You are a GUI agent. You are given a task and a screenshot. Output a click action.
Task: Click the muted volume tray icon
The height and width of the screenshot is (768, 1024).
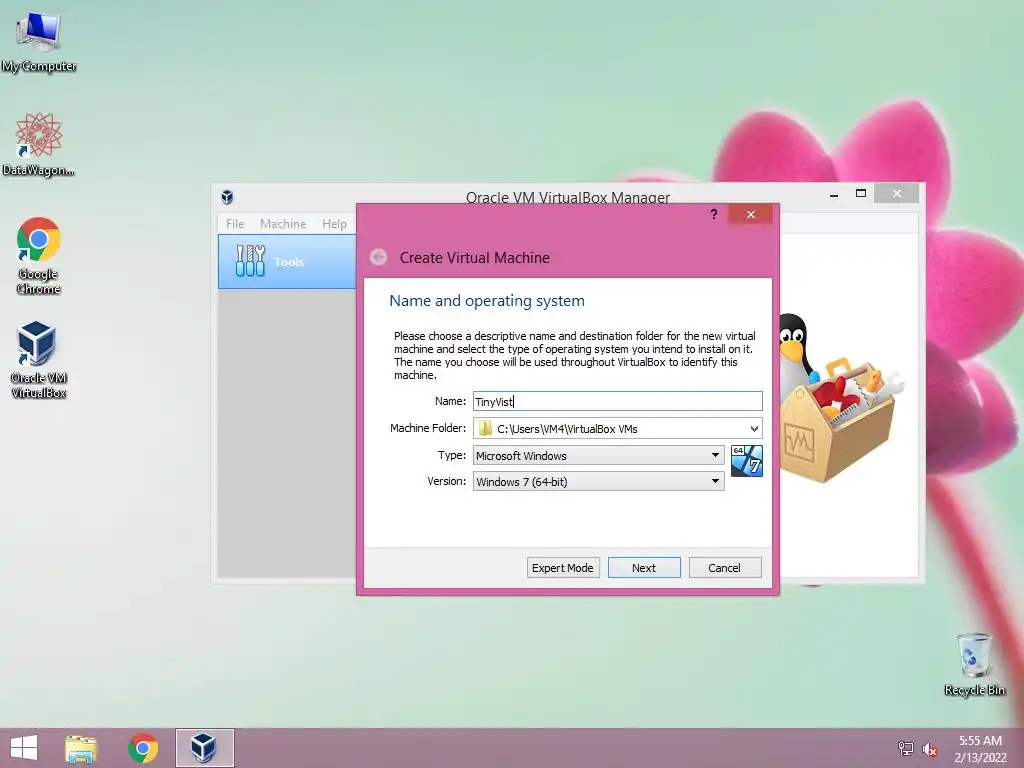930,749
